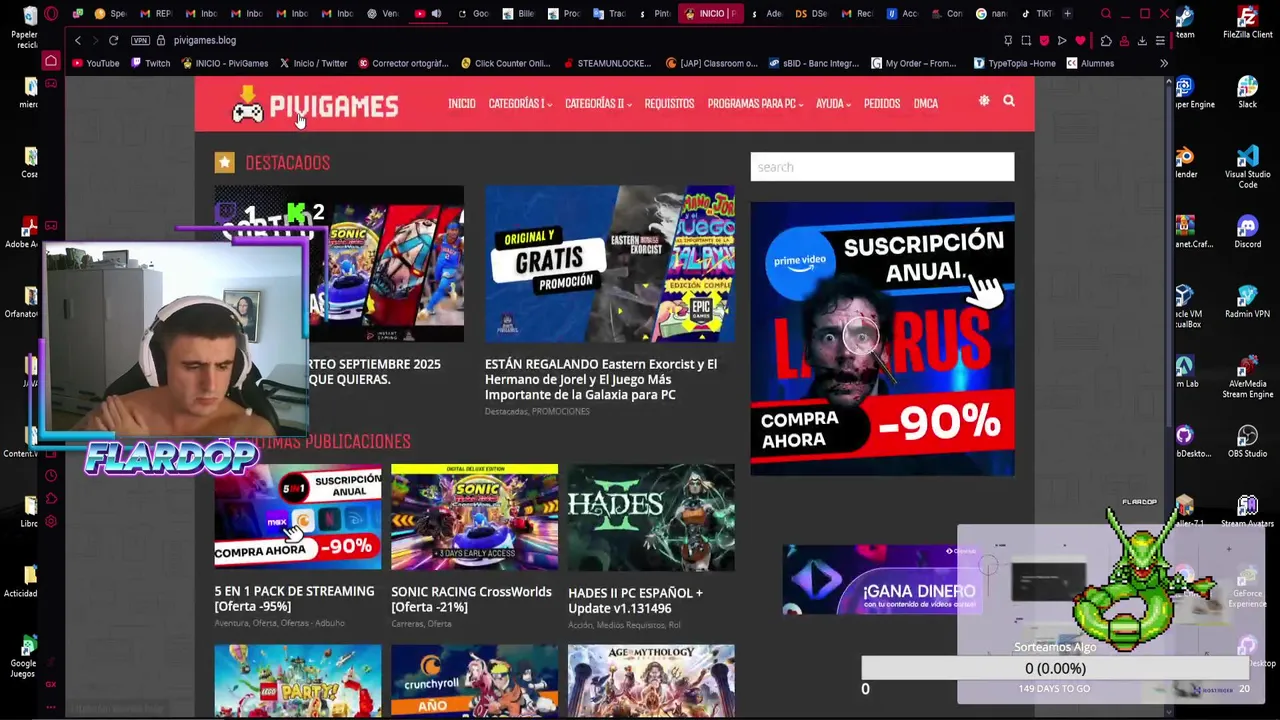Viewport: 1280px width, 720px height.
Task: Open Inicio / Twitter bookmark
Action: pyautogui.click(x=313, y=63)
